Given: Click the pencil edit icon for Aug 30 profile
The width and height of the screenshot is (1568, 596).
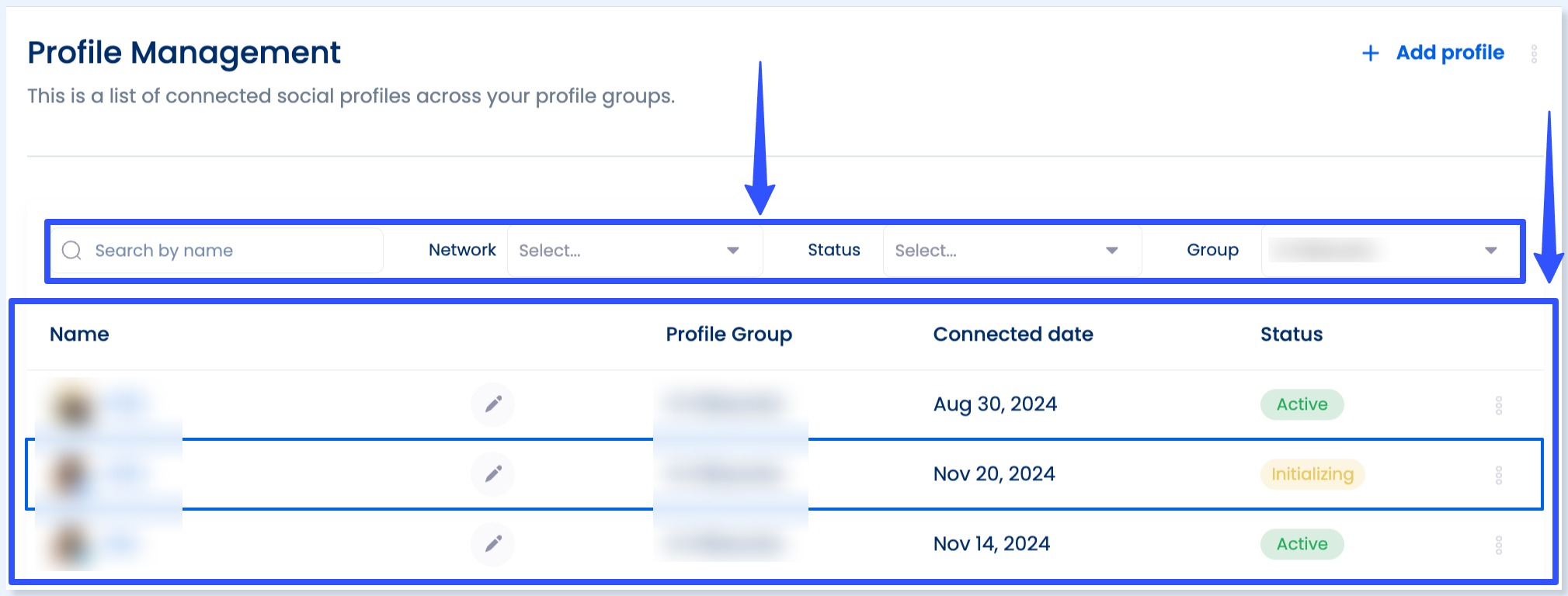Looking at the screenshot, I should 493,404.
